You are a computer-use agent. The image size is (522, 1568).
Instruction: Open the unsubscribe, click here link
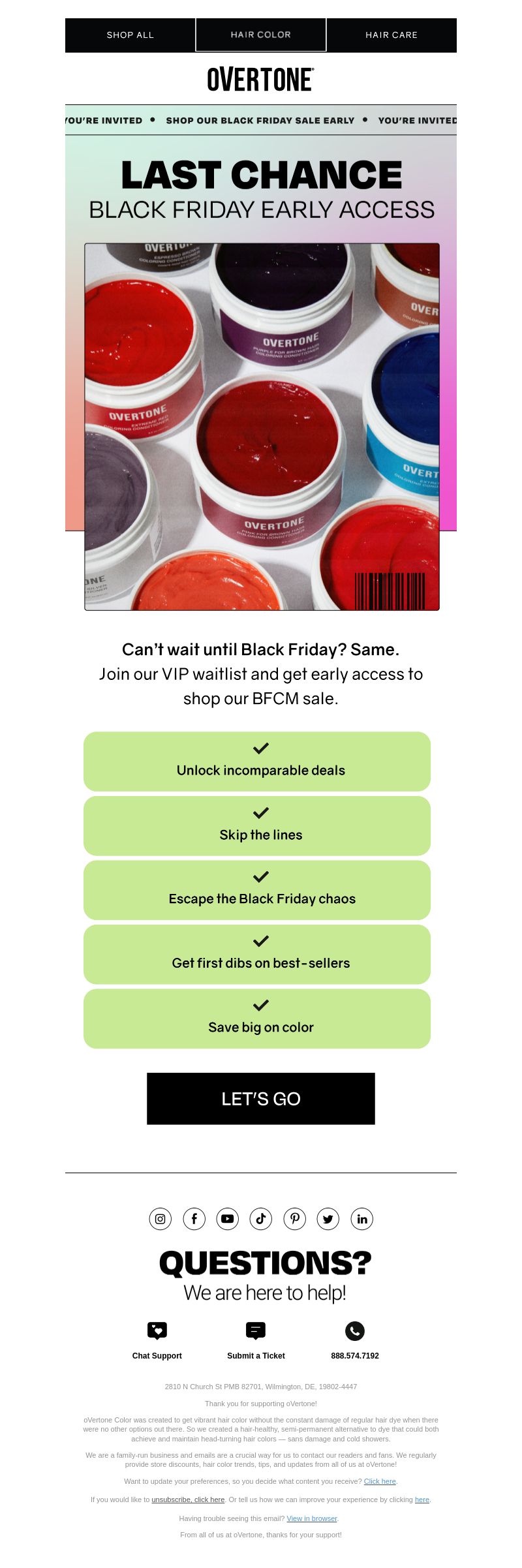(188, 1499)
